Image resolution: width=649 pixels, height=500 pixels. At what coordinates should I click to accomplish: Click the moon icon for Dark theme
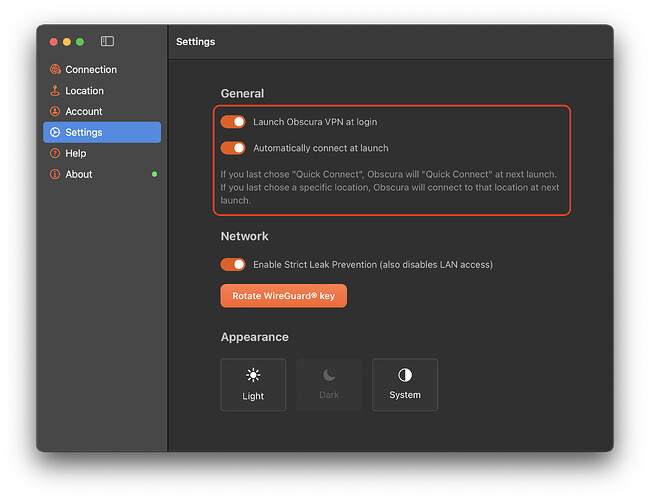click(x=329, y=375)
